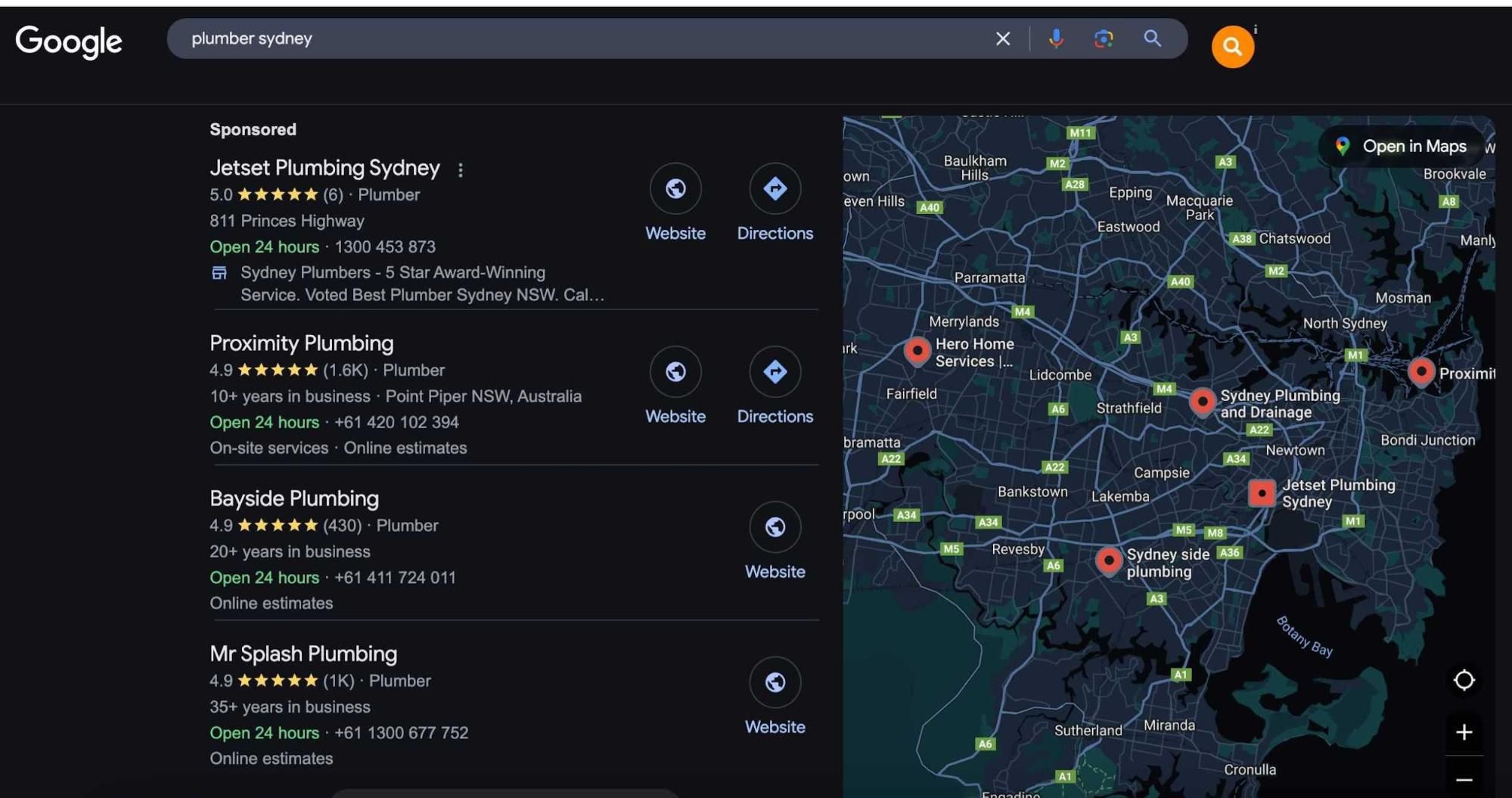The height and width of the screenshot is (798, 1512).
Task: Select the Sydney Plumbing and Drainage map pin
Action: (1202, 402)
